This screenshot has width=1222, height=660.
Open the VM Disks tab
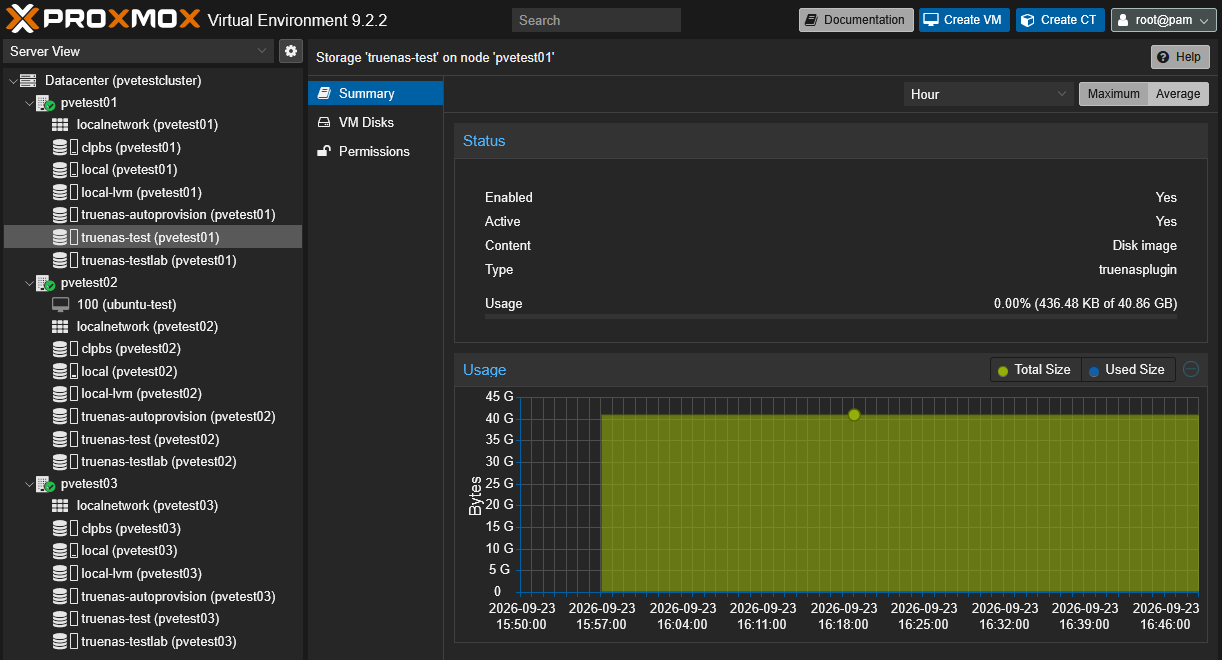pyautogui.click(x=375, y=122)
